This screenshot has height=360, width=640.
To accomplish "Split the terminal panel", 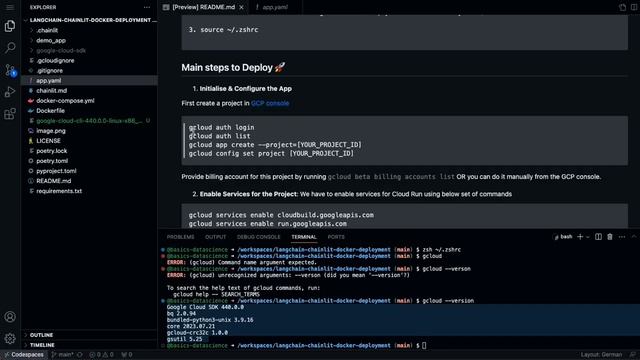I will [x=598, y=237].
